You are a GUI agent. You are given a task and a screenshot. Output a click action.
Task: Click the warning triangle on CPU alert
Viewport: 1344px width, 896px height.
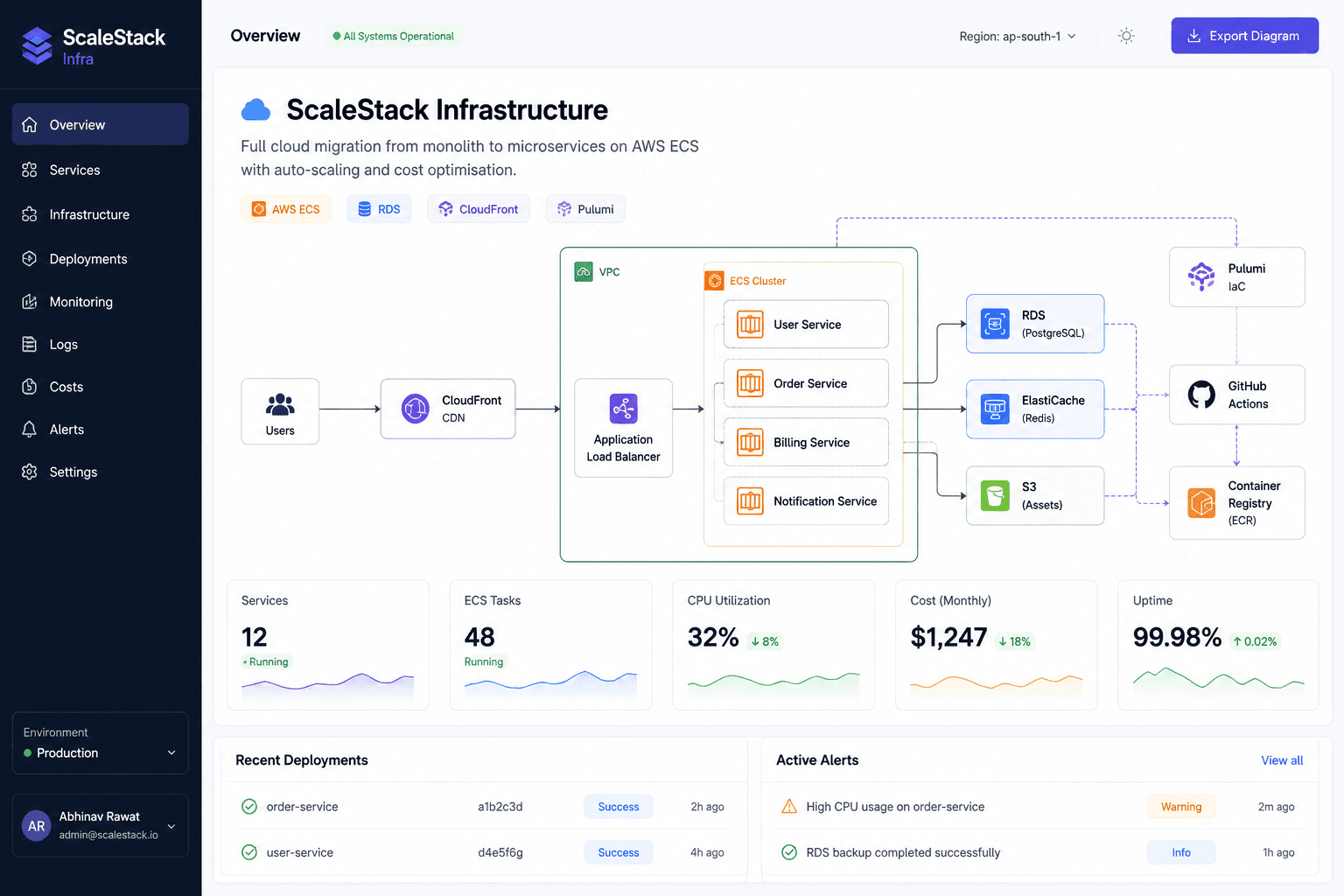tap(789, 807)
